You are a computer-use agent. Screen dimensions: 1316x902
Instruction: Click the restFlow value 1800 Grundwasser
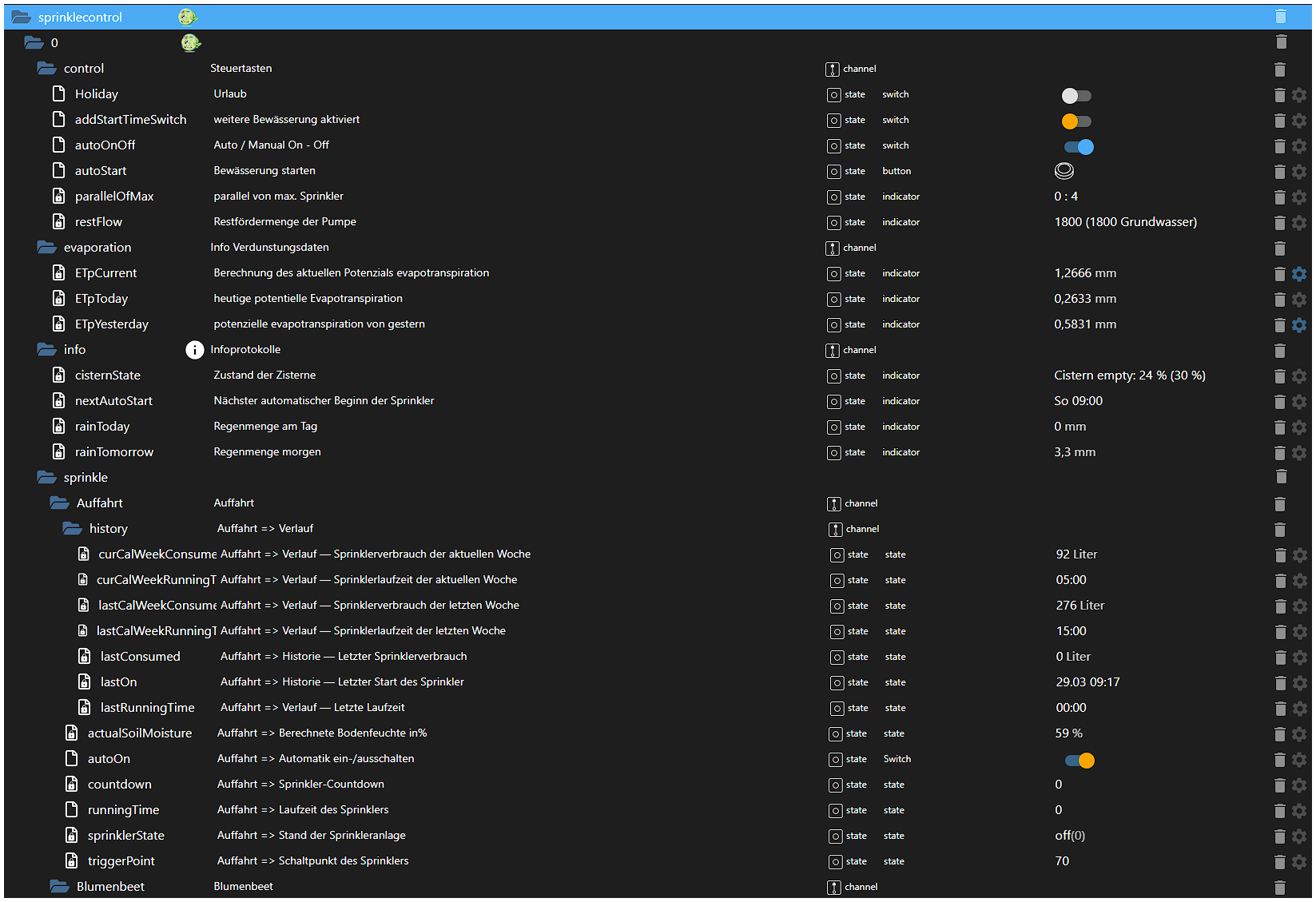point(1125,222)
